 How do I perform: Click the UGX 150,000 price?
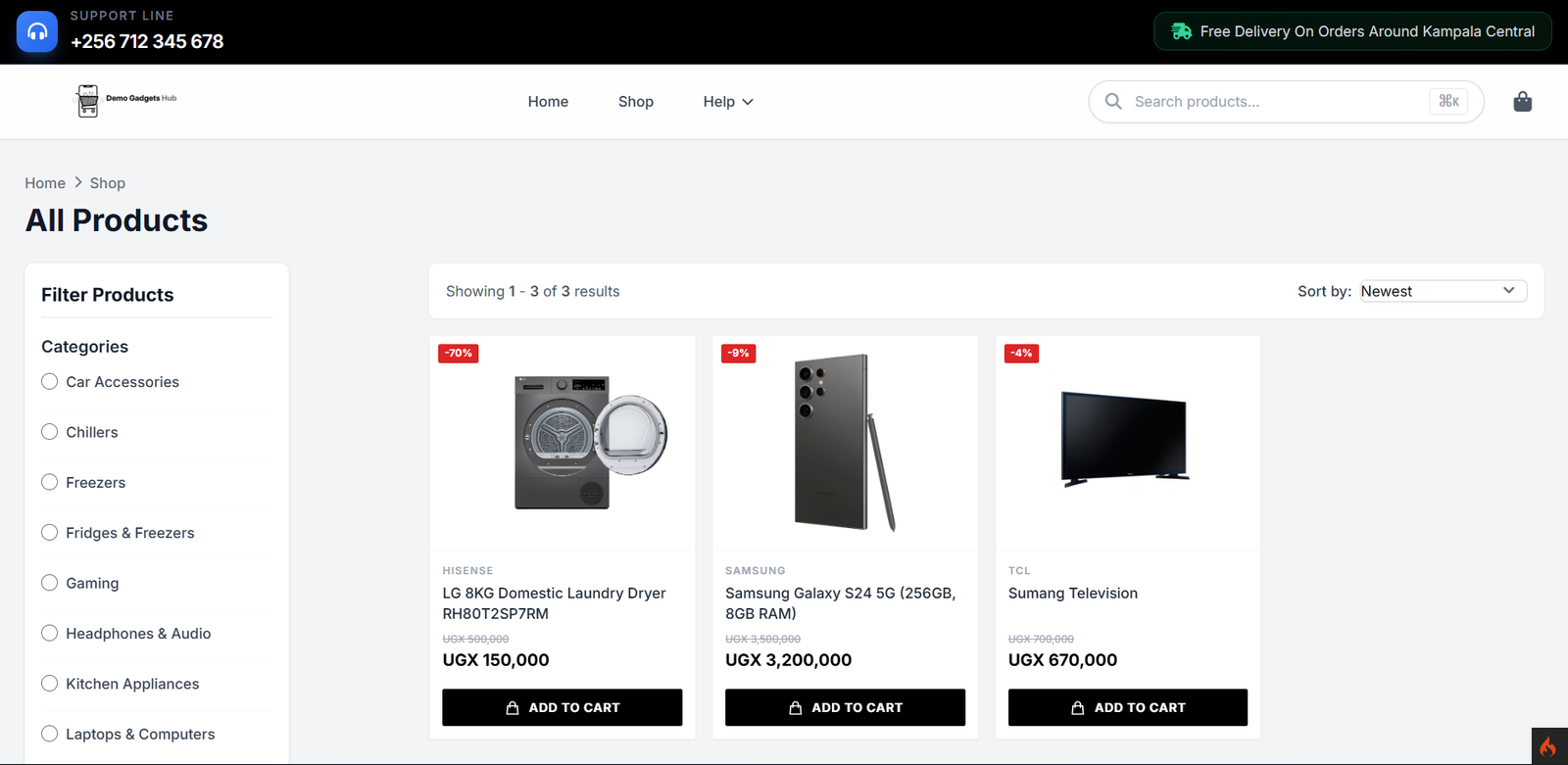(496, 660)
